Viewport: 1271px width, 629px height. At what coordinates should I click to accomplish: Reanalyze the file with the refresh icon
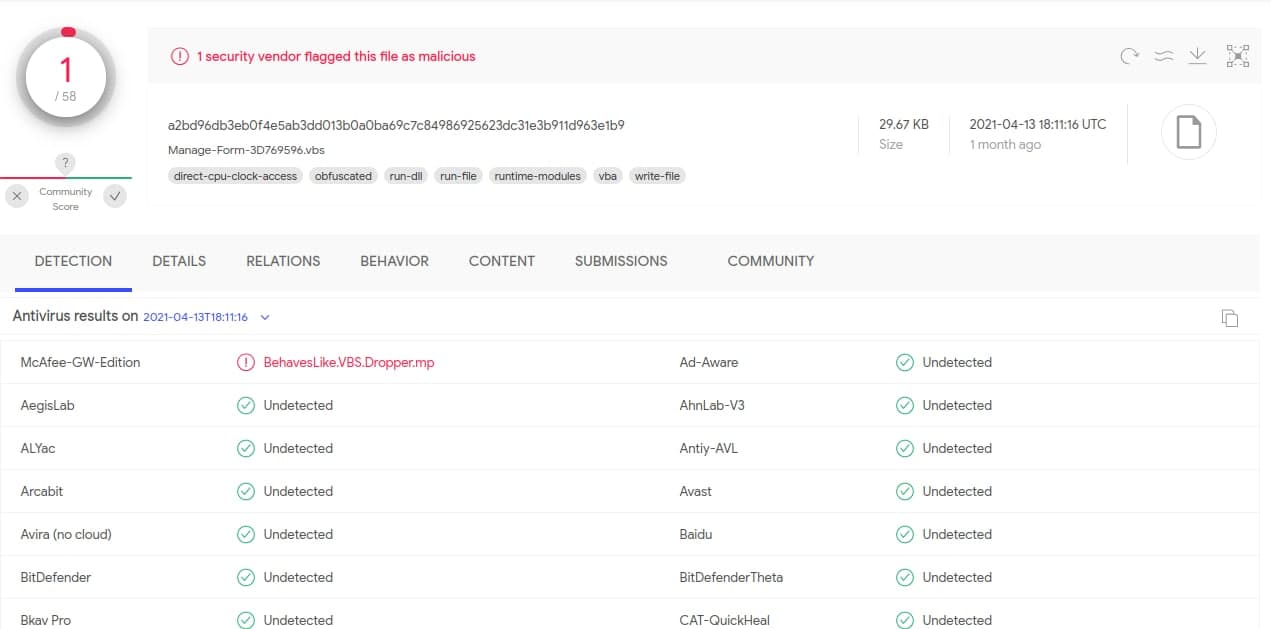1129,57
